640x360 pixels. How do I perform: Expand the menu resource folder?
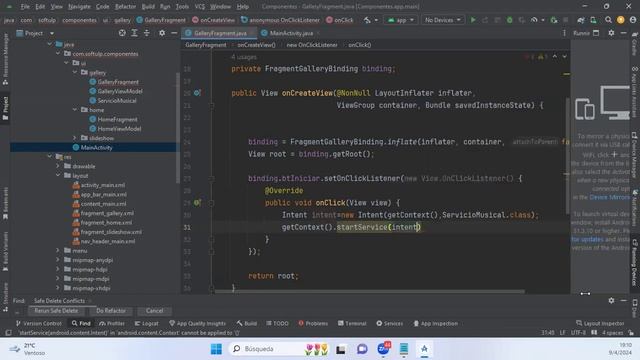(58, 251)
